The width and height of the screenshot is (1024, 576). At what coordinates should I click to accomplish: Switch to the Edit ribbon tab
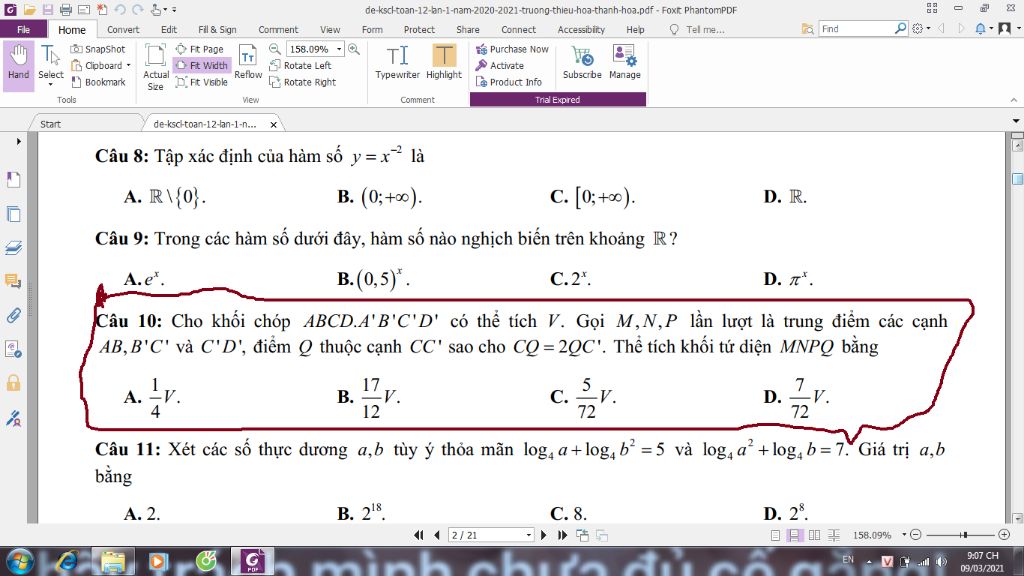(x=168, y=29)
